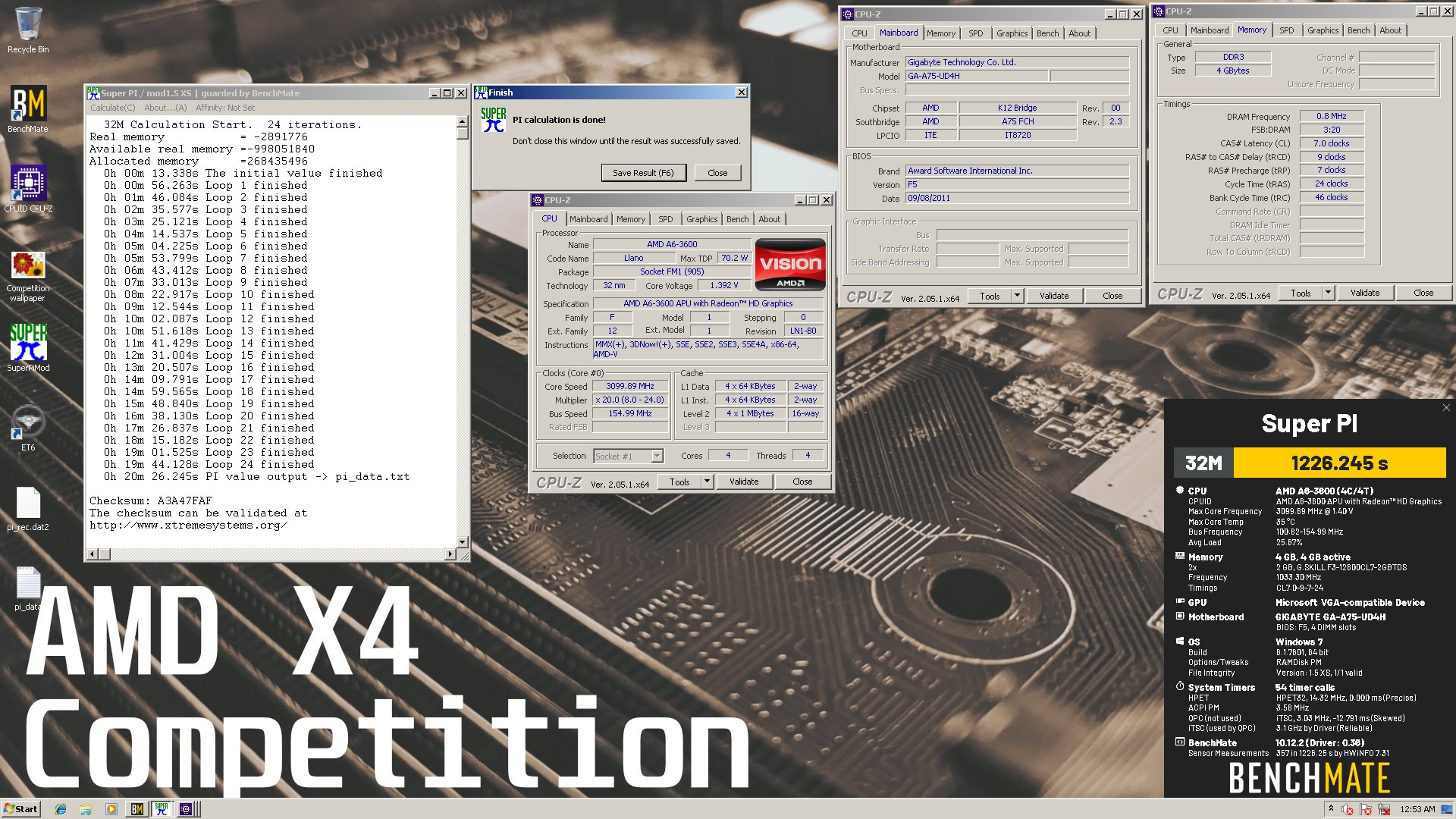The width and height of the screenshot is (1456, 819).
Task: Click the taskbar clock showing 12:53 AM
Action: point(1417,809)
